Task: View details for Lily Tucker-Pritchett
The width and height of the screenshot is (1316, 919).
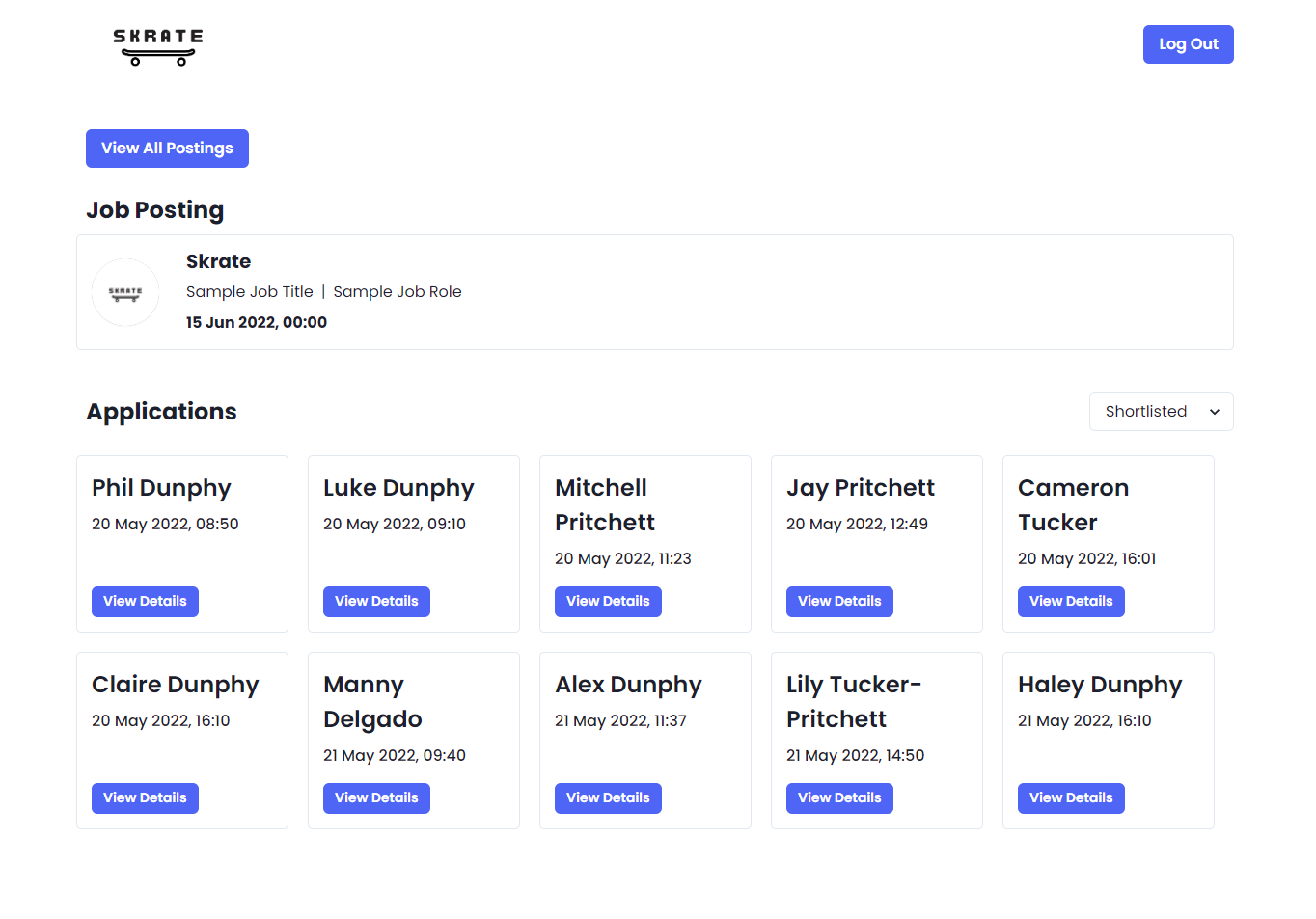Action: click(839, 798)
